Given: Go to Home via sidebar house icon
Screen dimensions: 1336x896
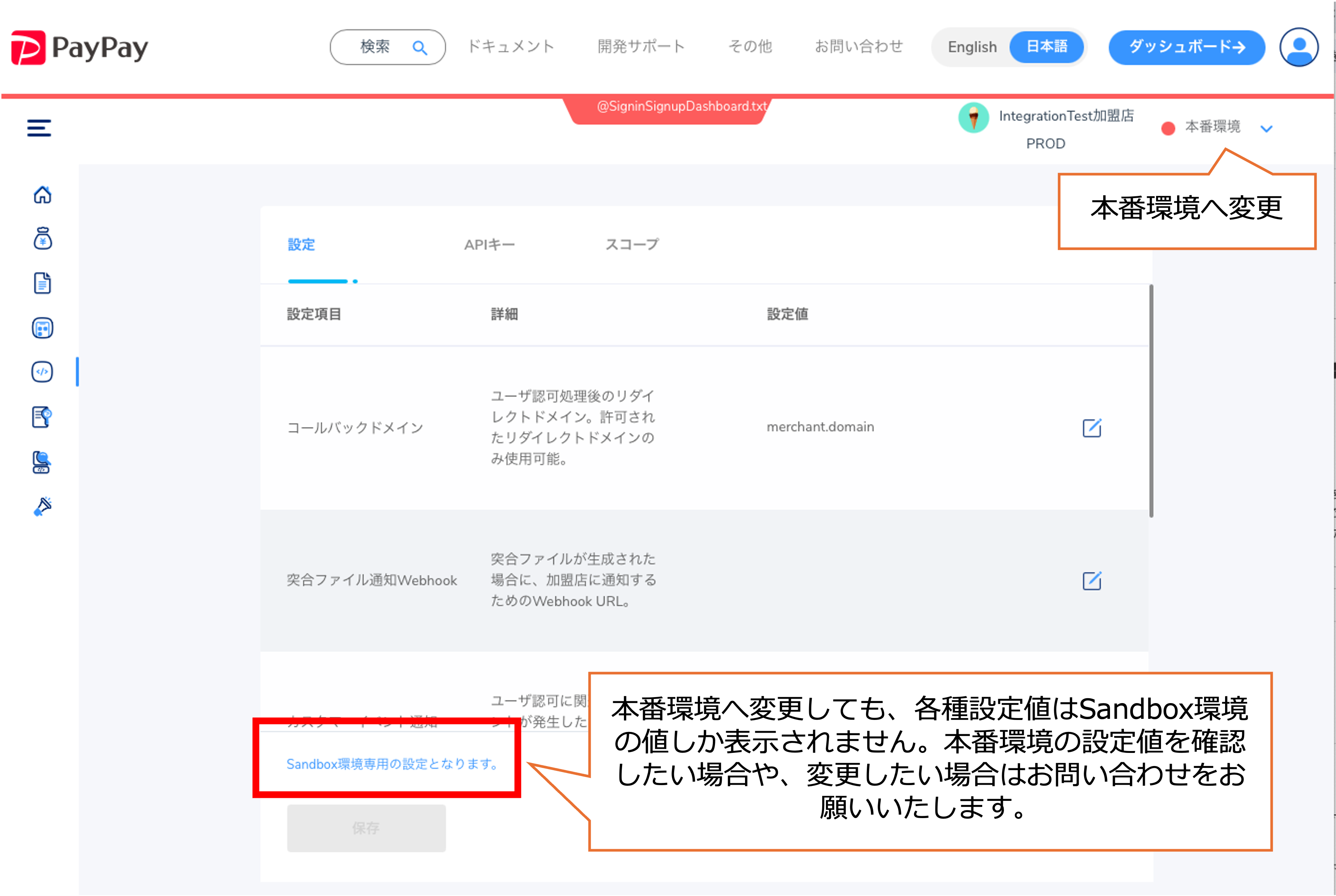Looking at the screenshot, I should 42,195.
